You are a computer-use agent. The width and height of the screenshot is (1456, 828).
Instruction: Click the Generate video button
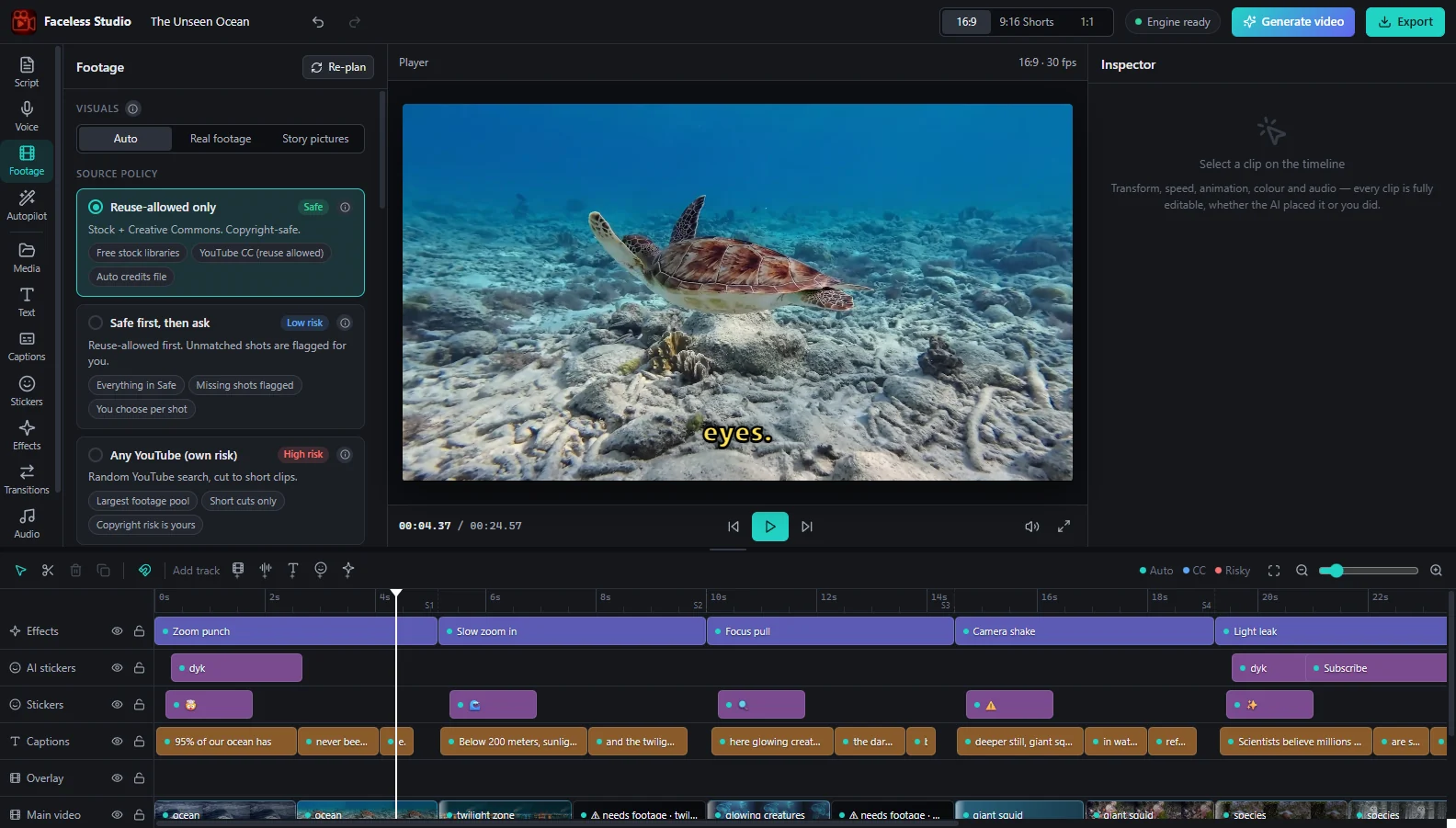point(1292,22)
